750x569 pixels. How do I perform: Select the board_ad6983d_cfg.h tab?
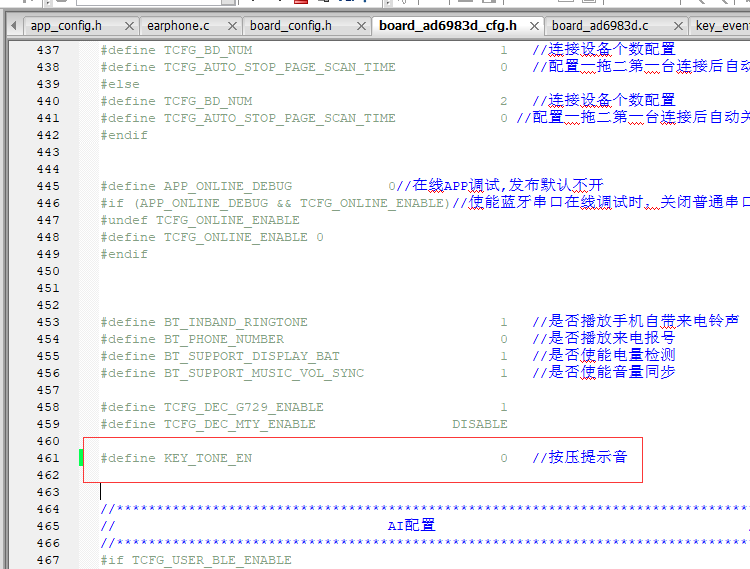click(x=448, y=26)
